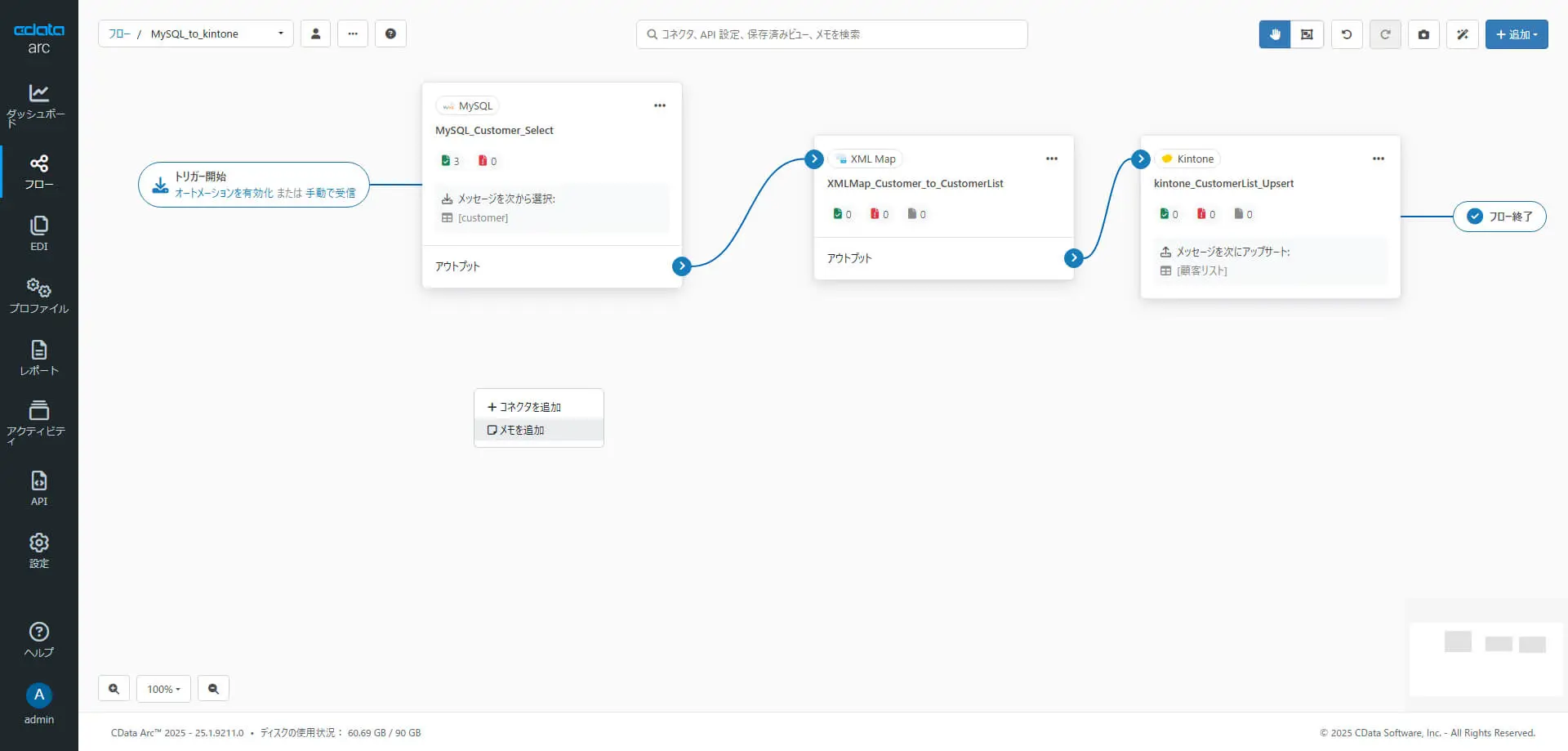Image resolution: width=1568 pixels, height=751 pixels.
Task: Open the レポート reports page
Action: (38, 358)
